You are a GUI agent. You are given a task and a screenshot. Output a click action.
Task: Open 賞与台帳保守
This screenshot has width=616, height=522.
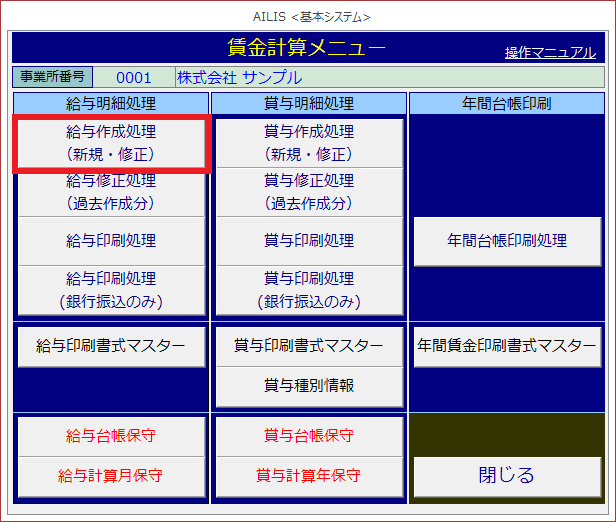click(309, 435)
